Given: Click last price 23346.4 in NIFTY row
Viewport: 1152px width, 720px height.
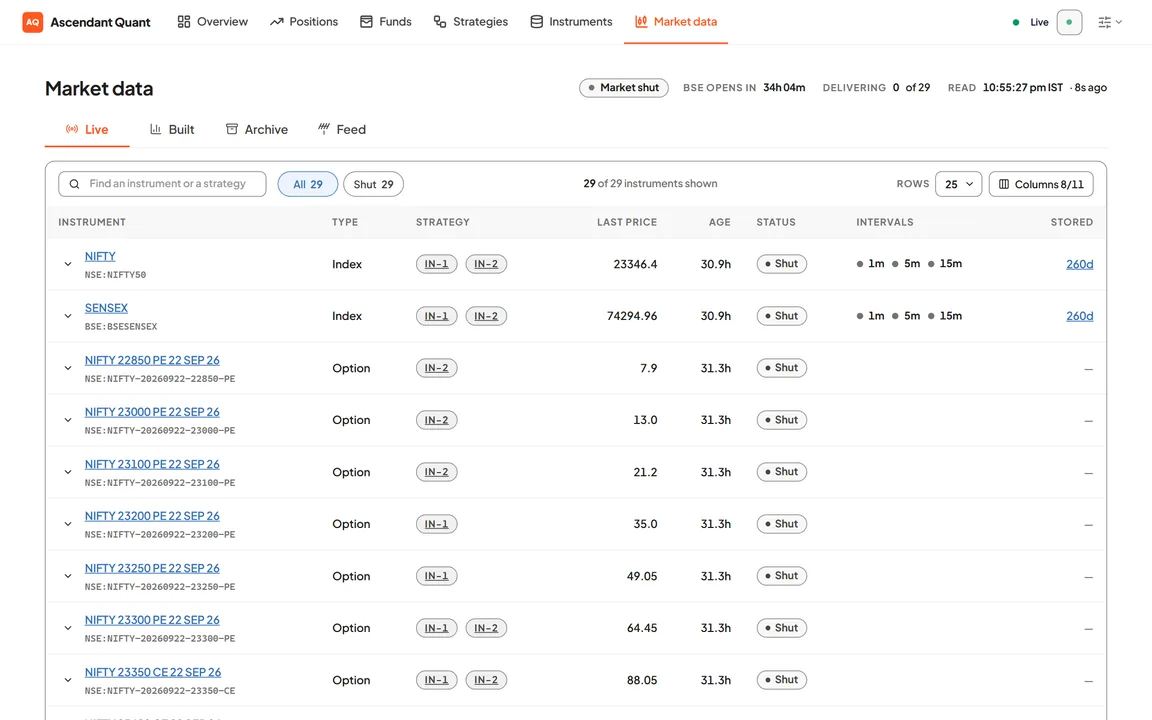Looking at the screenshot, I should [636, 264].
